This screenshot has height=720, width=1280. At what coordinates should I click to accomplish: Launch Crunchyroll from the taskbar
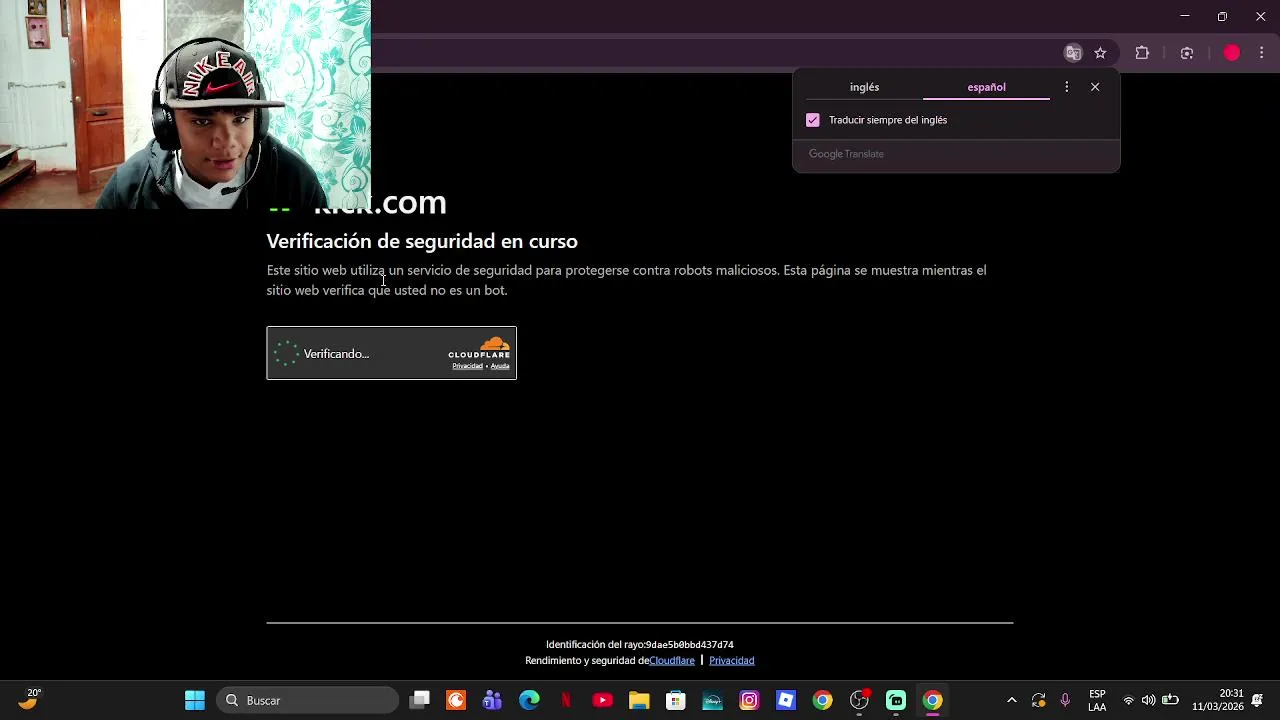click(x=456, y=700)
